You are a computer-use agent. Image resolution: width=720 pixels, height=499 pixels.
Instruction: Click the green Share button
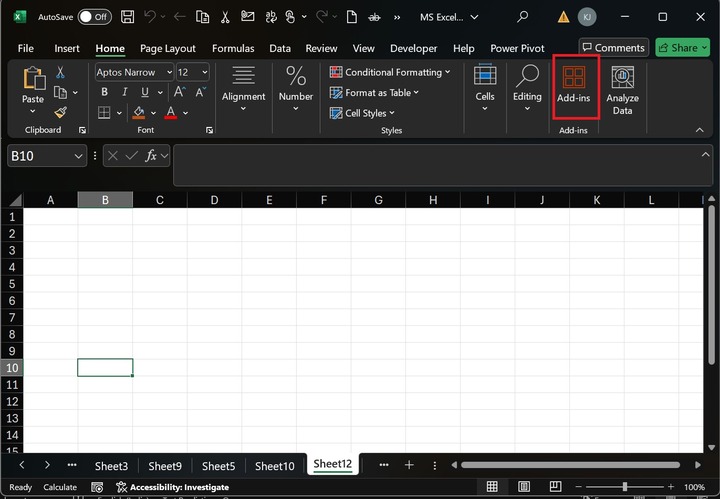click(x=680, y=48)
